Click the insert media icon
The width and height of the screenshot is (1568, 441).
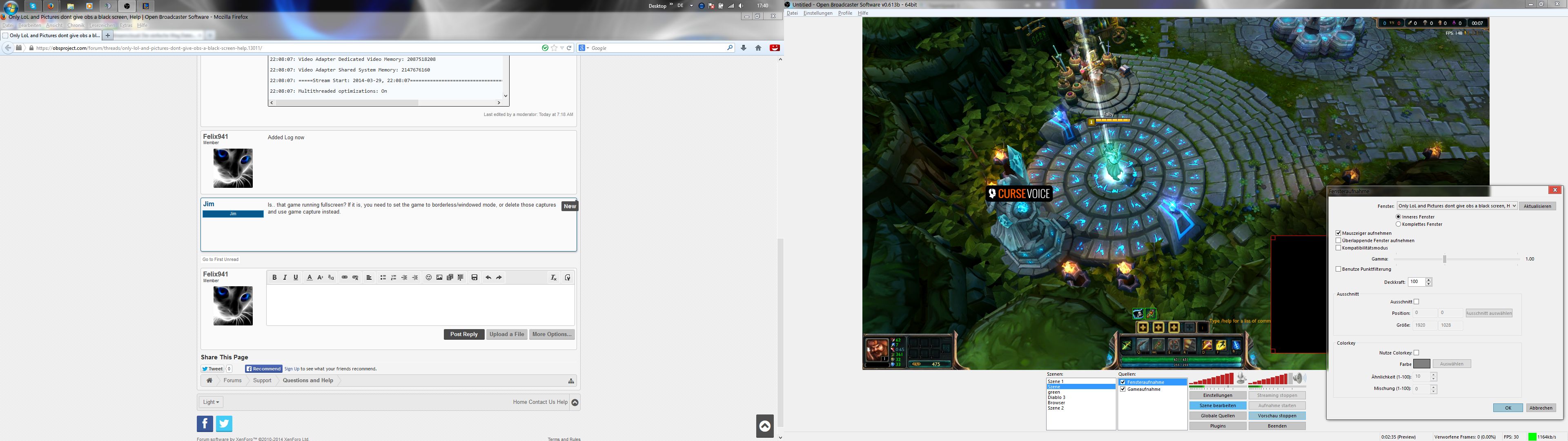(x=450, y=278)
